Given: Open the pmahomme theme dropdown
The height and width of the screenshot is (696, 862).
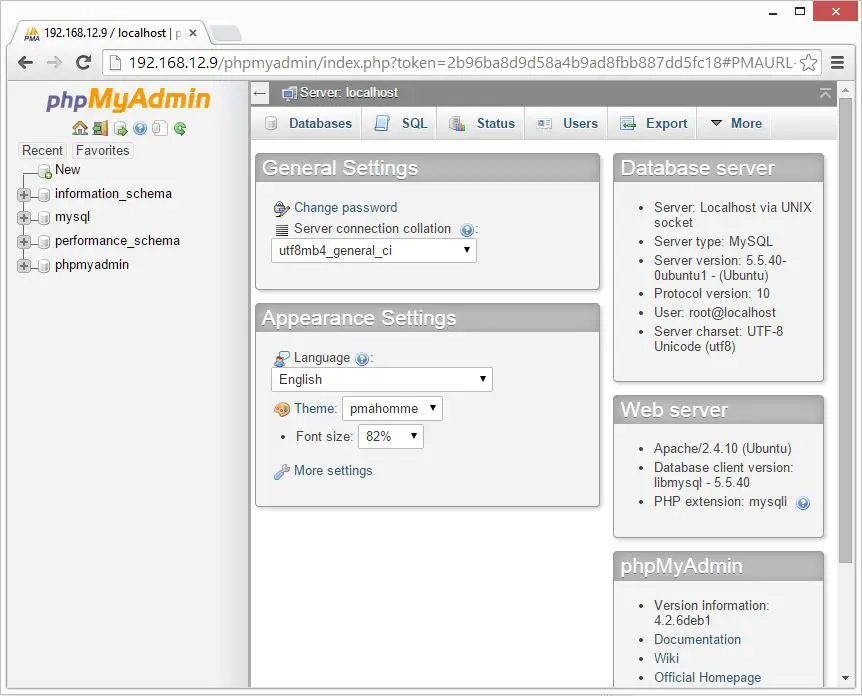Looking at the screenshot, I should click(x=392, y=408).
